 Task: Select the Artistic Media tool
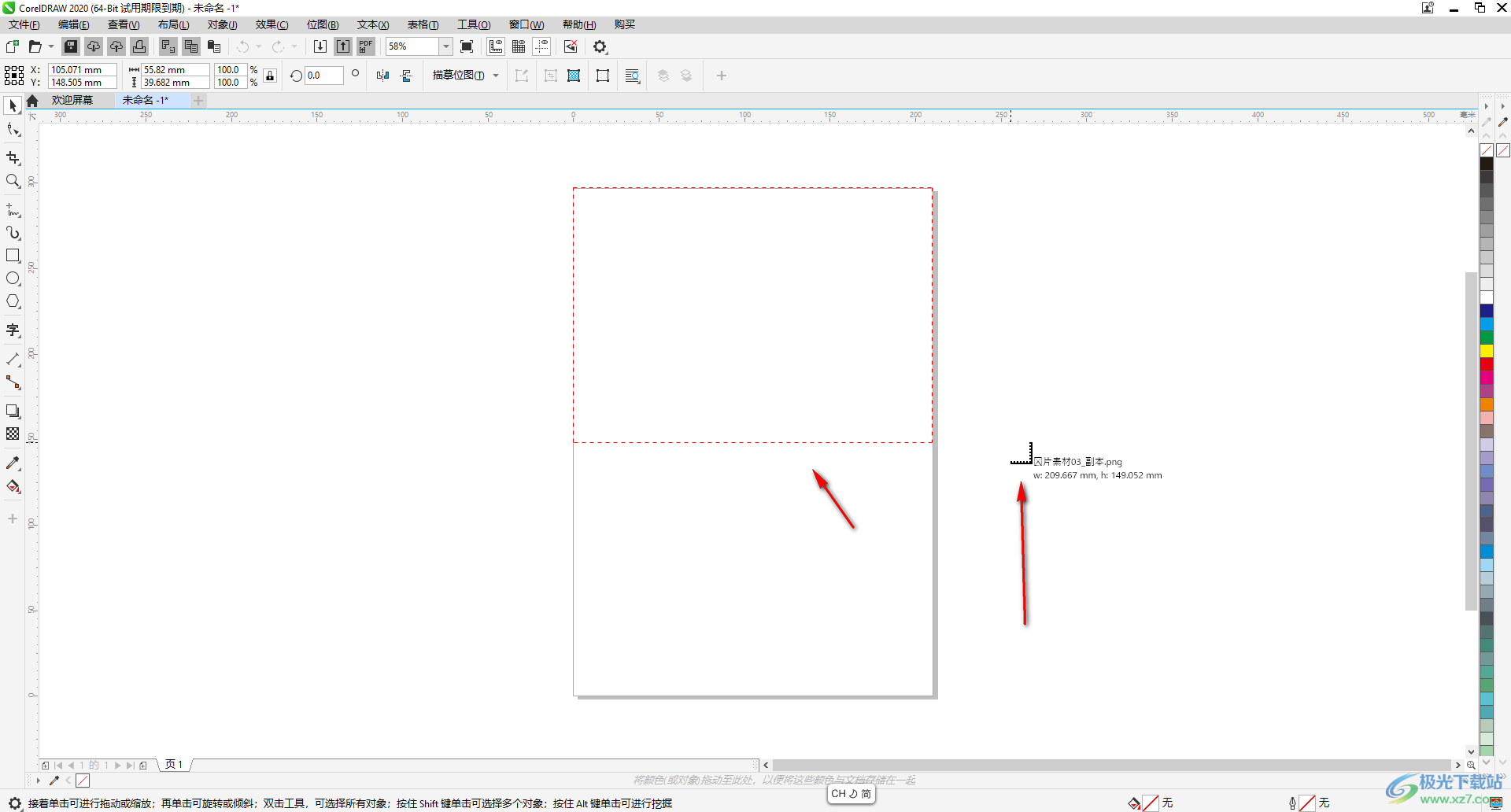click(13, 233)
